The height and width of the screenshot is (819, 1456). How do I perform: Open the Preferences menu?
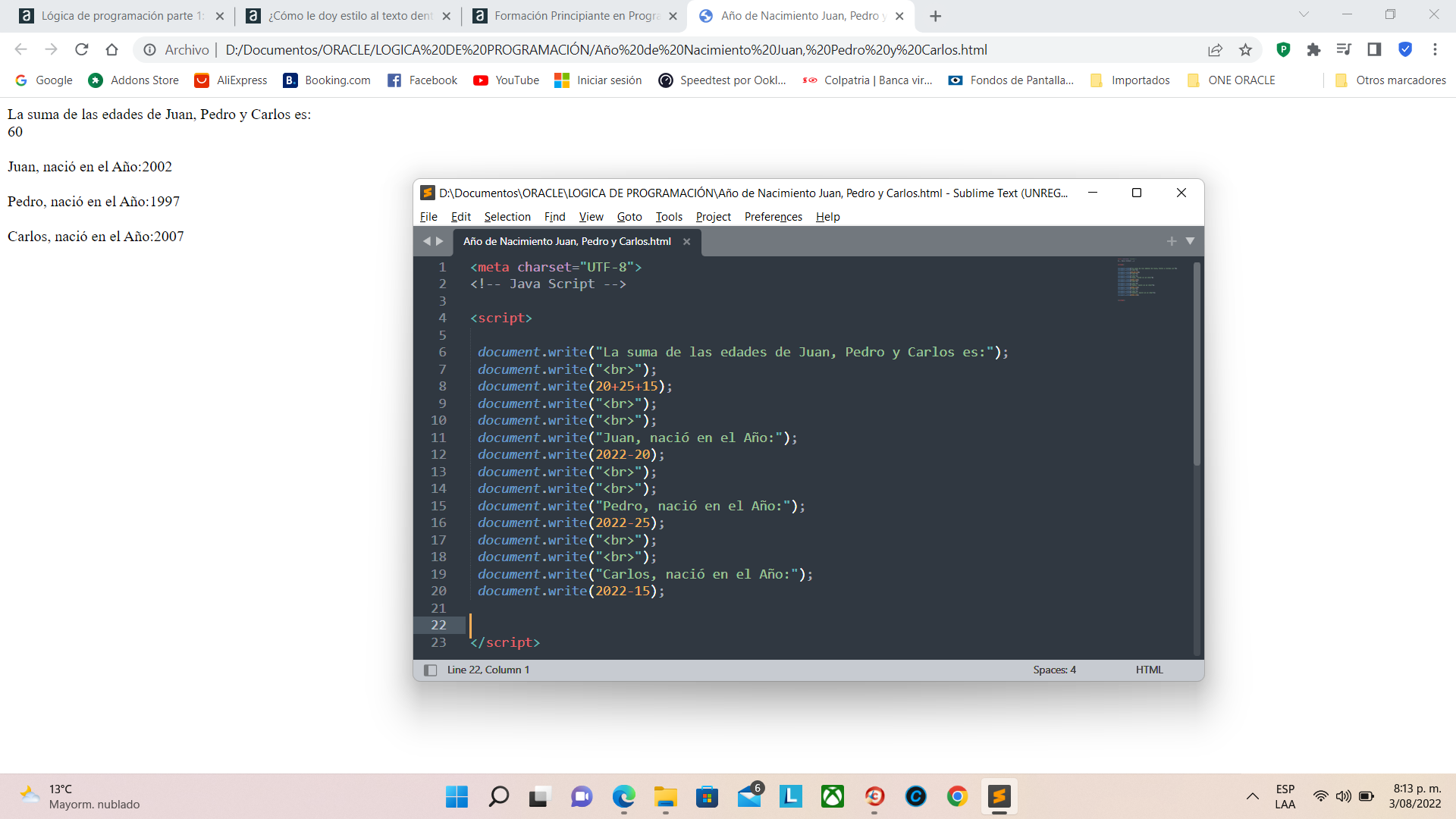774,216
